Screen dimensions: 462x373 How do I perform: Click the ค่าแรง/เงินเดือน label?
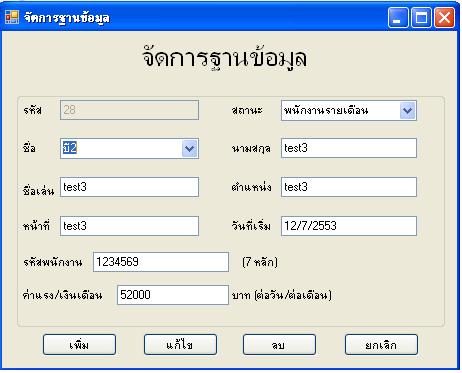click(62, 295)
